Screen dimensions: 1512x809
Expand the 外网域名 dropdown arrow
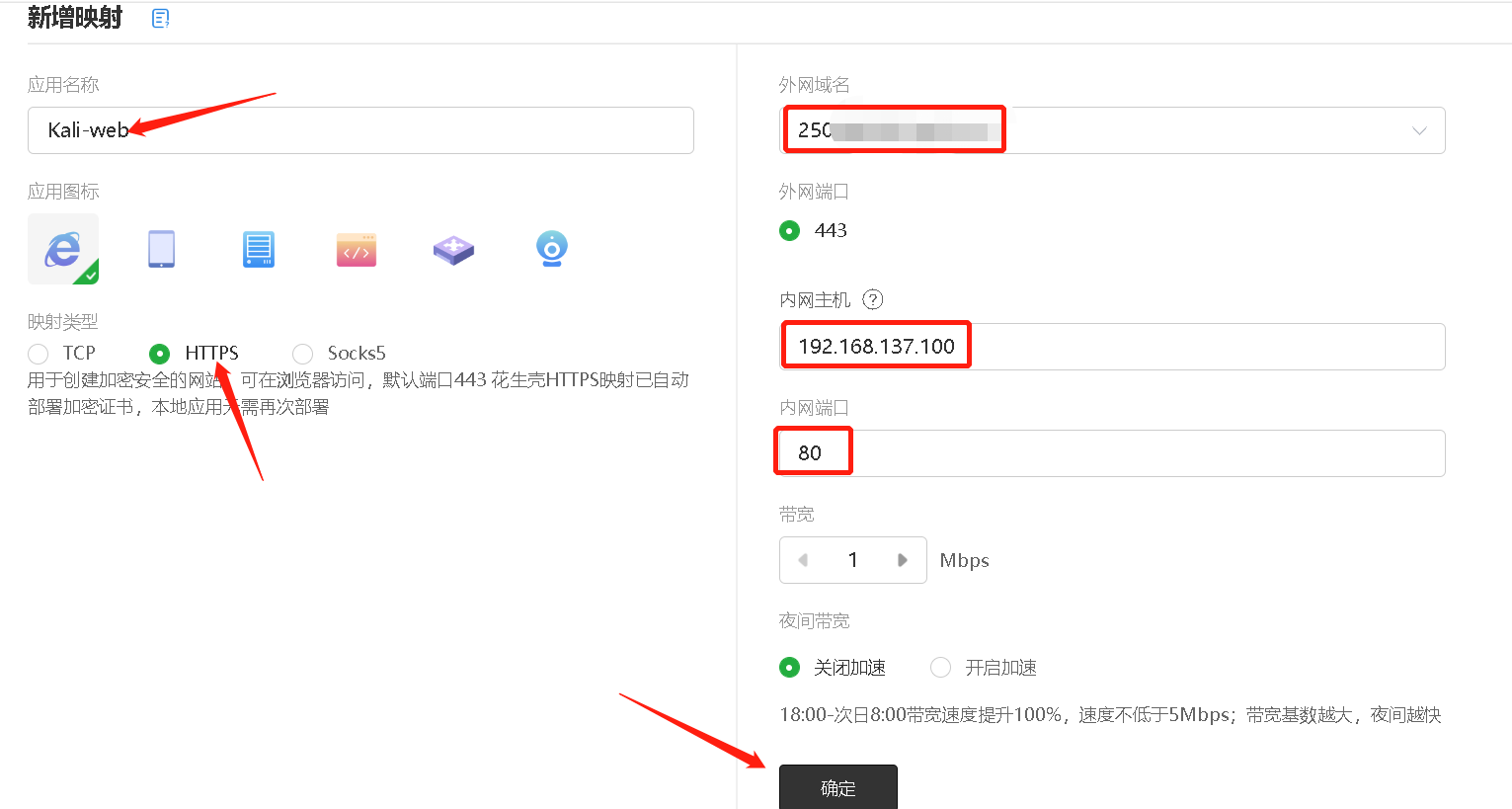pos(1419,130)
